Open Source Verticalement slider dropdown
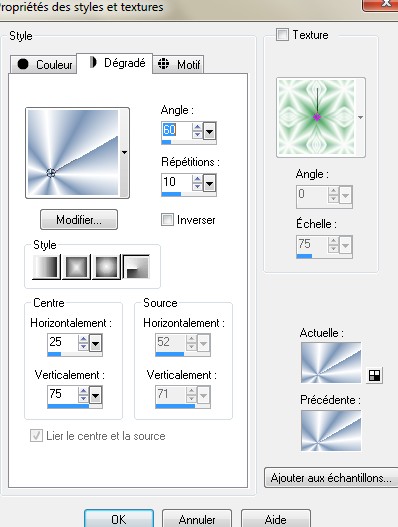Image resolution: width=398 pixels, height=527 pixels. point(203,396)
